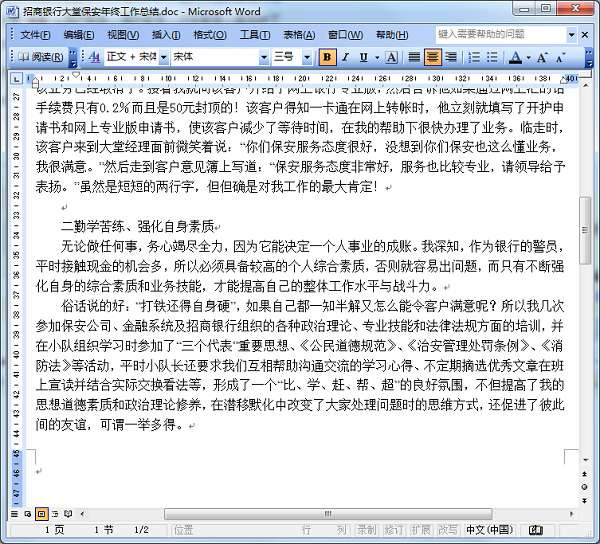The width and height of the screenshot is (600, 544).
Task: Open the 帮助(H) menu
Action: [392, 35]
